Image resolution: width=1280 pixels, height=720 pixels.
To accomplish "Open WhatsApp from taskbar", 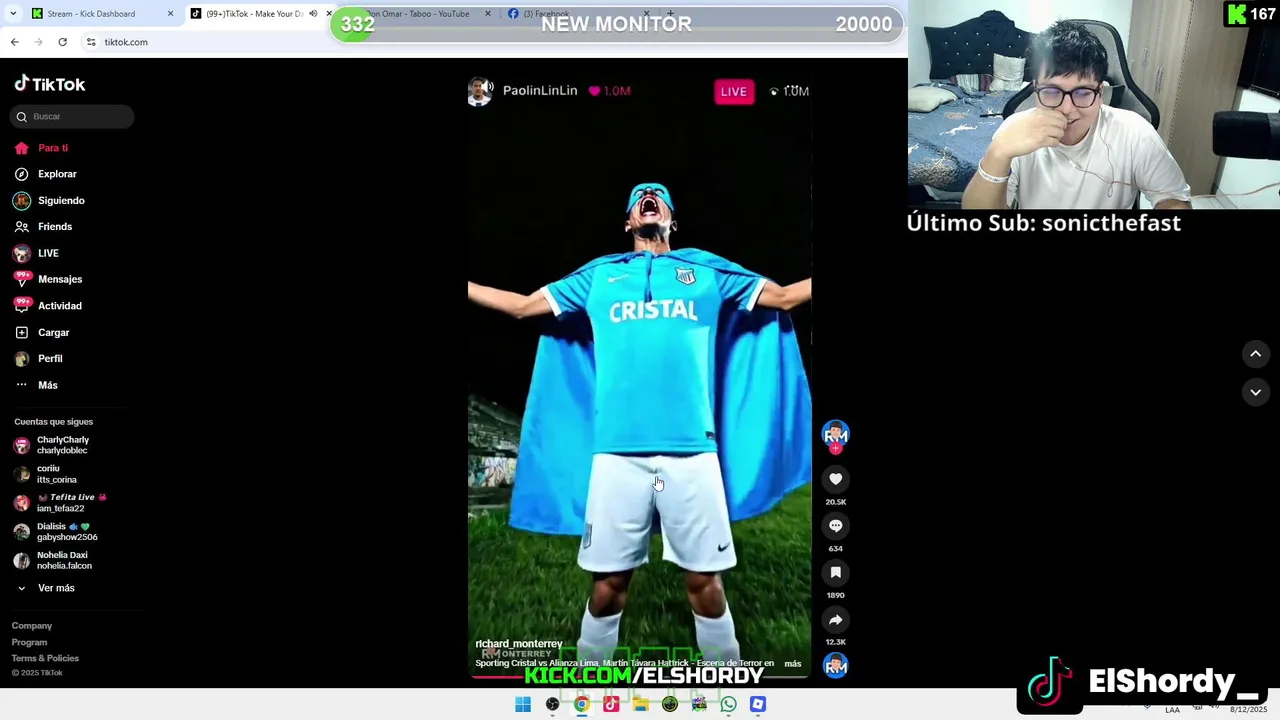I will point(728,705).
